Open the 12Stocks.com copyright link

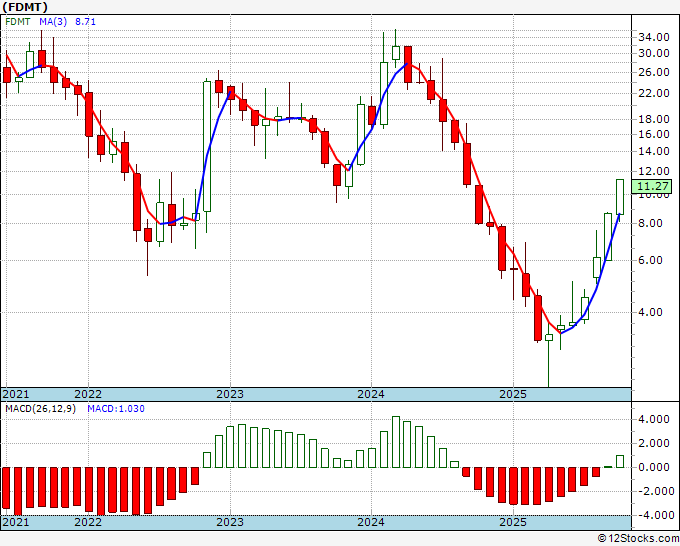tap(638, 539)
